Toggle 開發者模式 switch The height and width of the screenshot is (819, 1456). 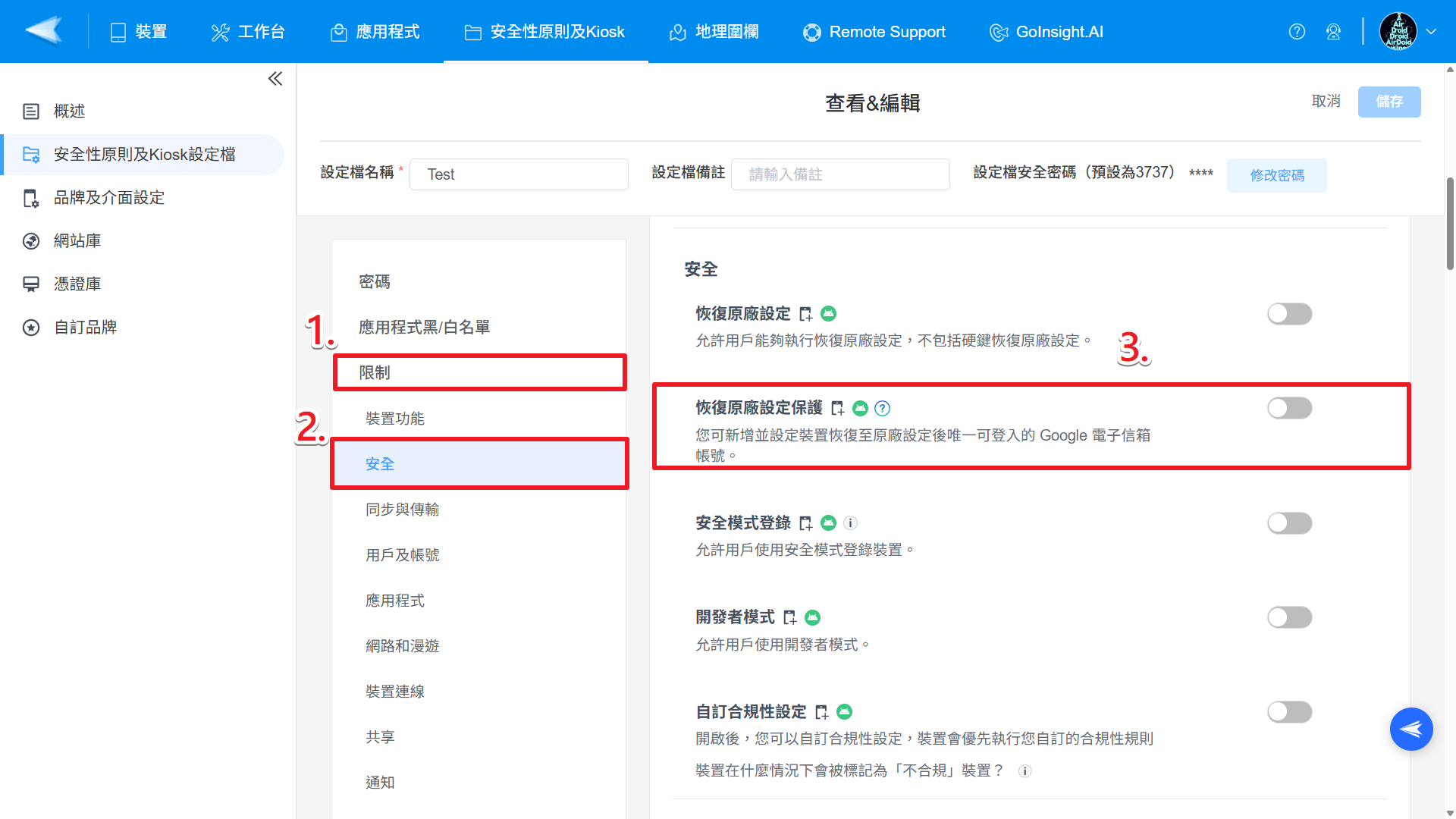1289,617
